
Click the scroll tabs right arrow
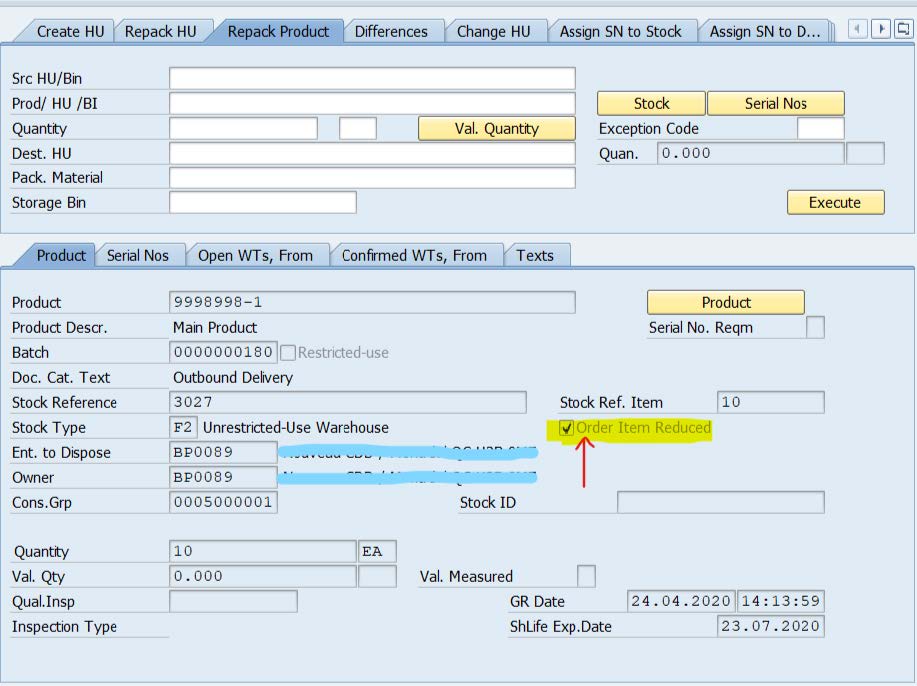pyautogui.click(x=881, y=30)
